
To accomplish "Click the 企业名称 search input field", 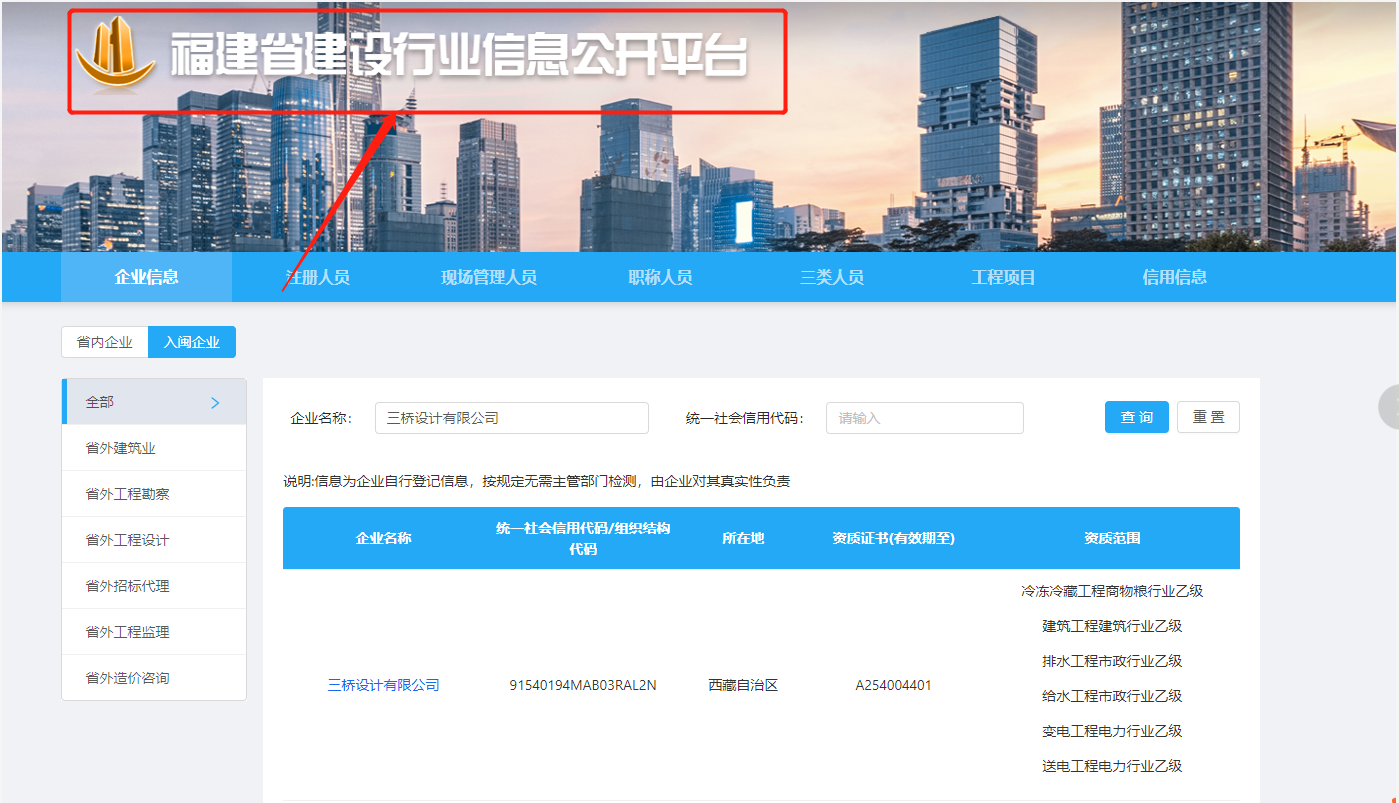I will click(511, 418).
